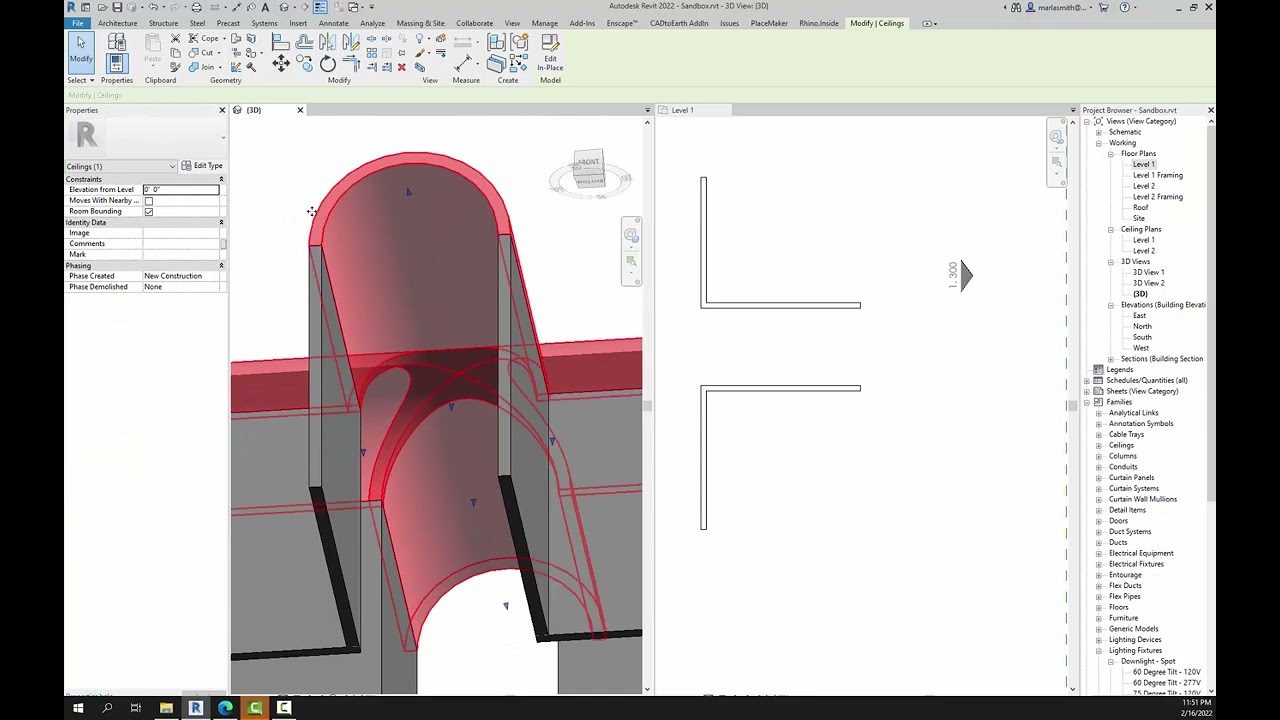This screenshot has width=1280, height=720.
Task: Select the North elevation view
Action: click(1142, 326)
